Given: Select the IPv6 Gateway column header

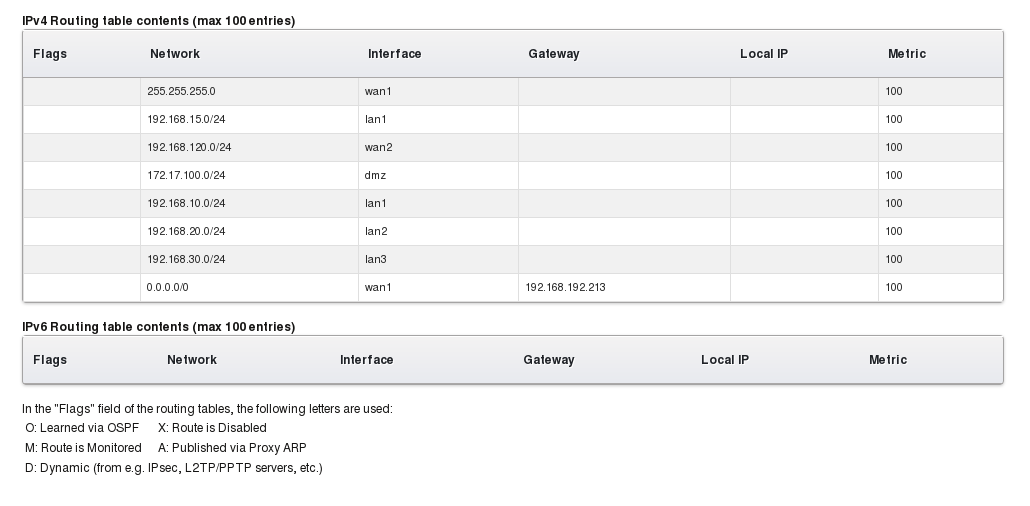Looking at the screenshot, I should (x=548, y=360).
